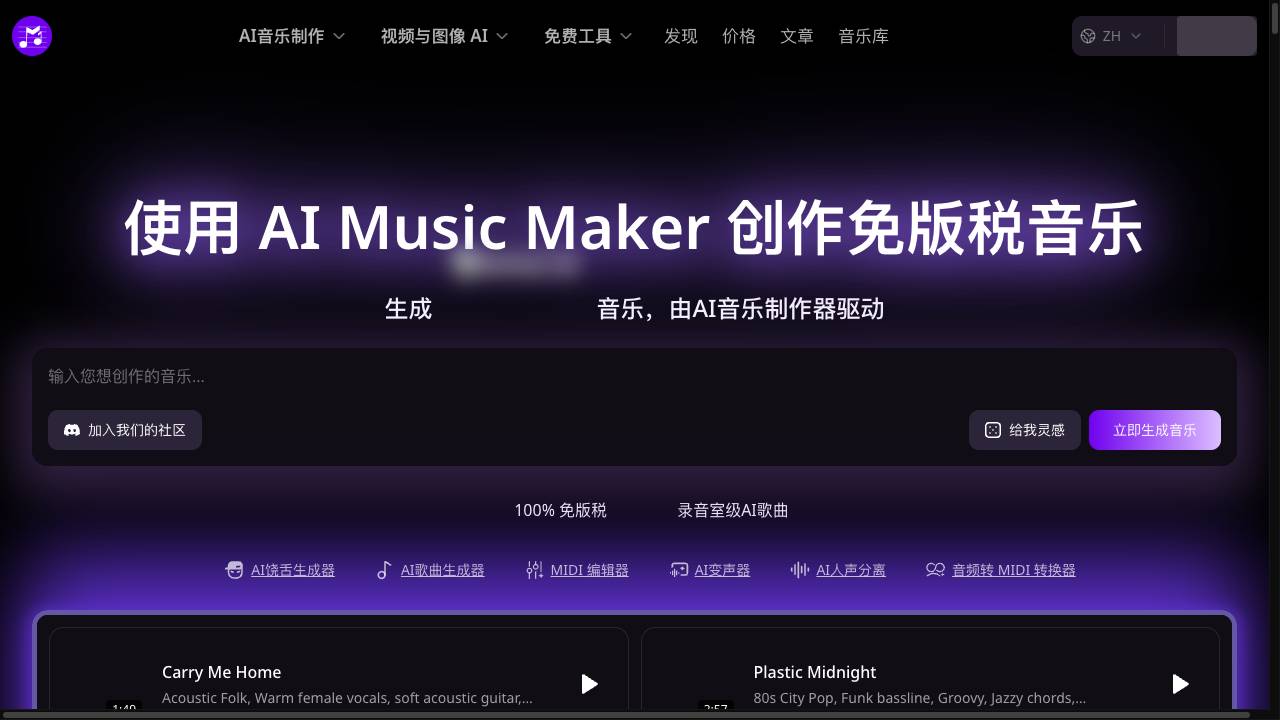The width and height of the screenshot is (1280, 720).
Task: Open the 价格 pricing page
Action: tap(739, 36)
